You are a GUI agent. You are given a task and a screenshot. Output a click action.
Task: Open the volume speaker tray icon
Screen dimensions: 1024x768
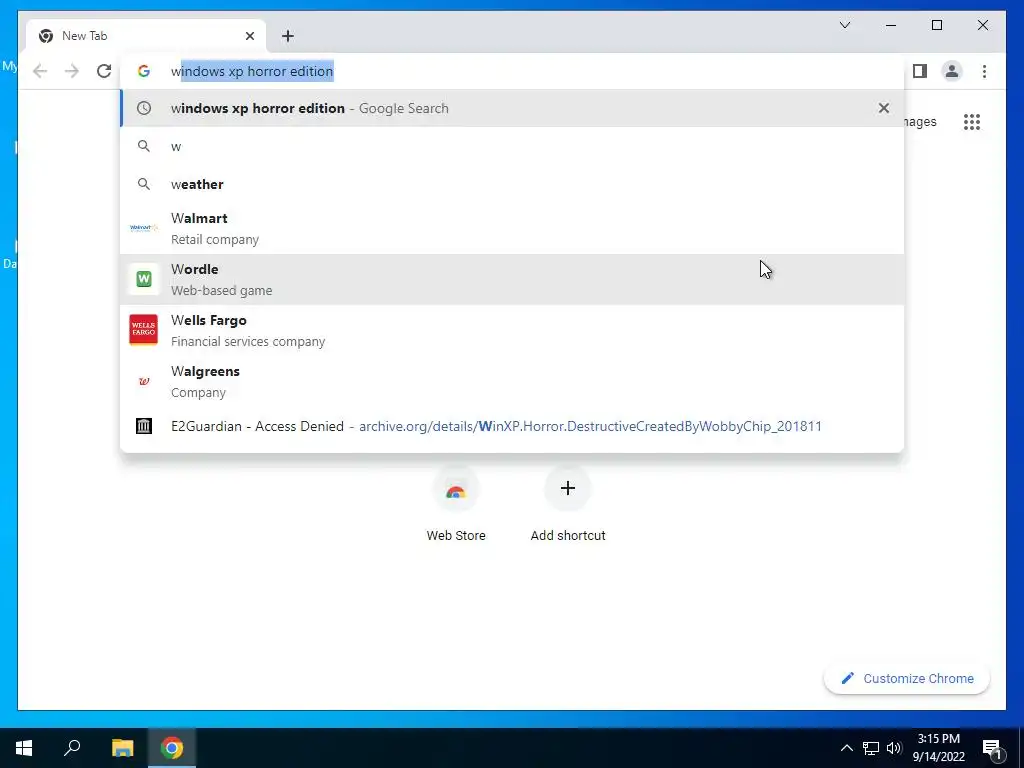894,748
